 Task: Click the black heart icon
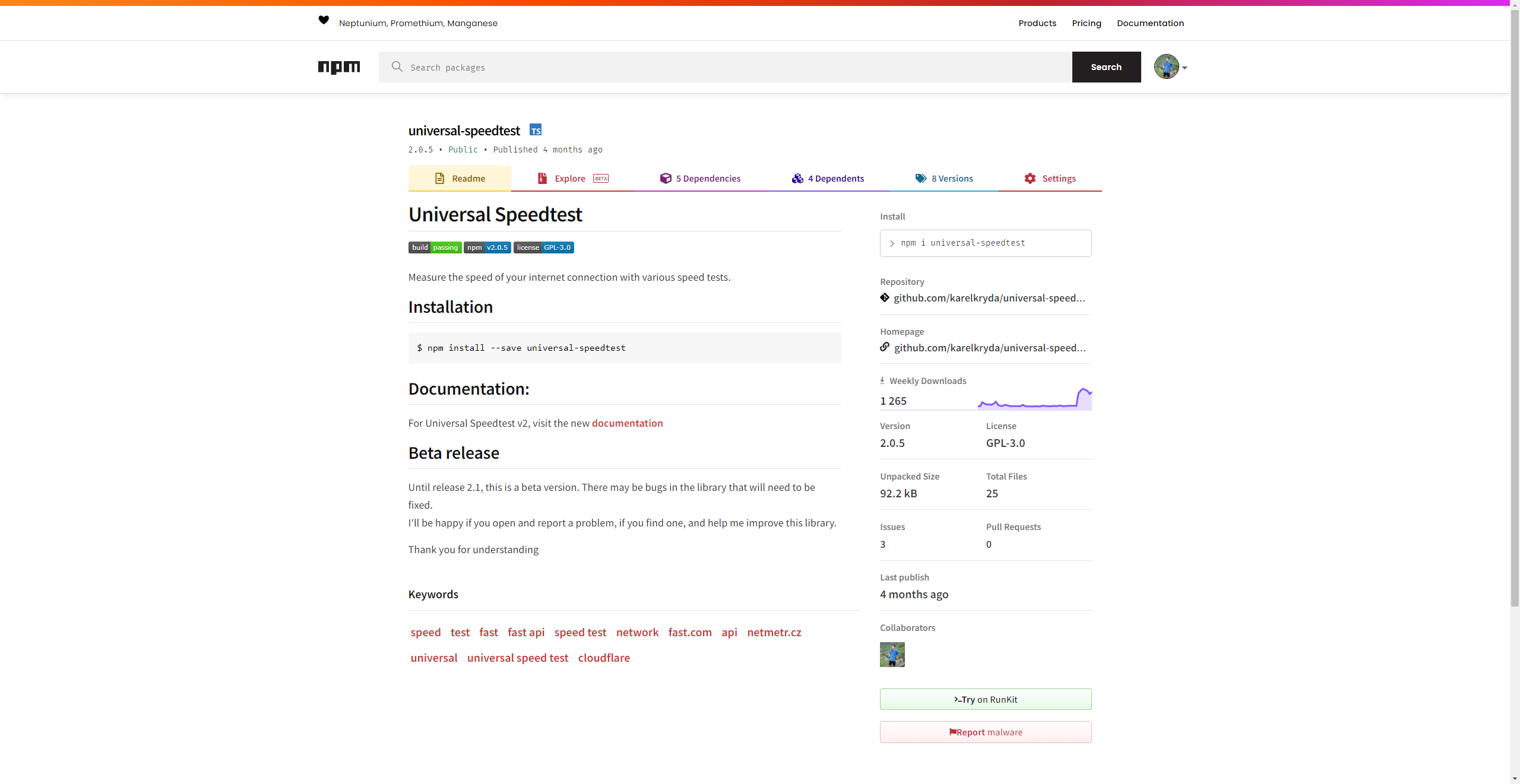click(x=324, y=20)
